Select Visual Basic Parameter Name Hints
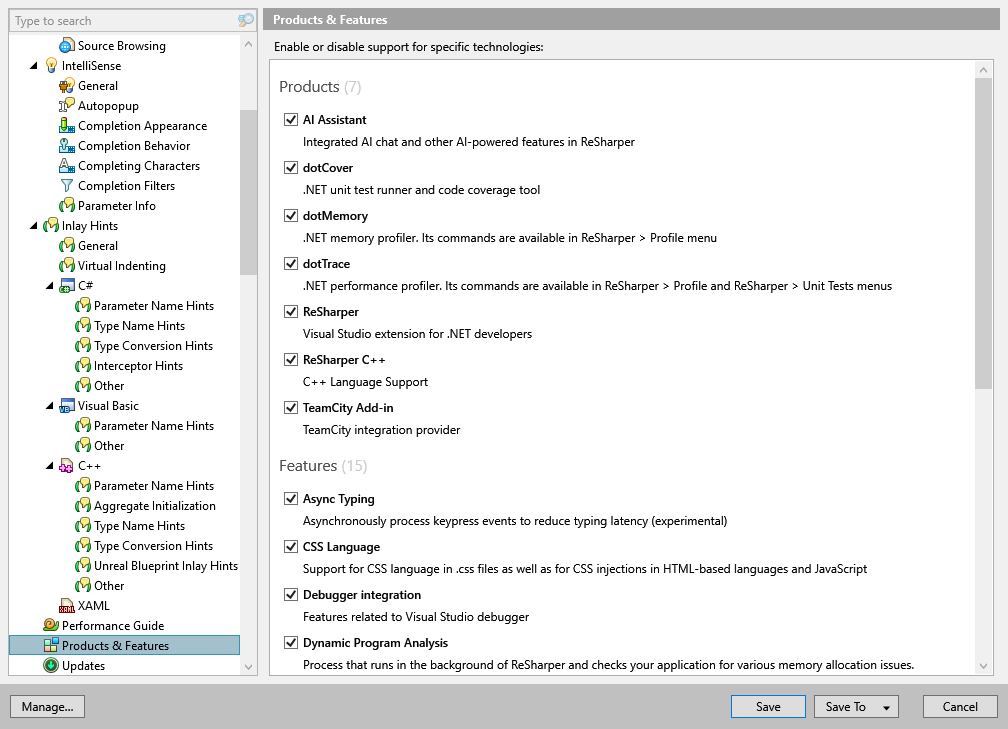 154,426
